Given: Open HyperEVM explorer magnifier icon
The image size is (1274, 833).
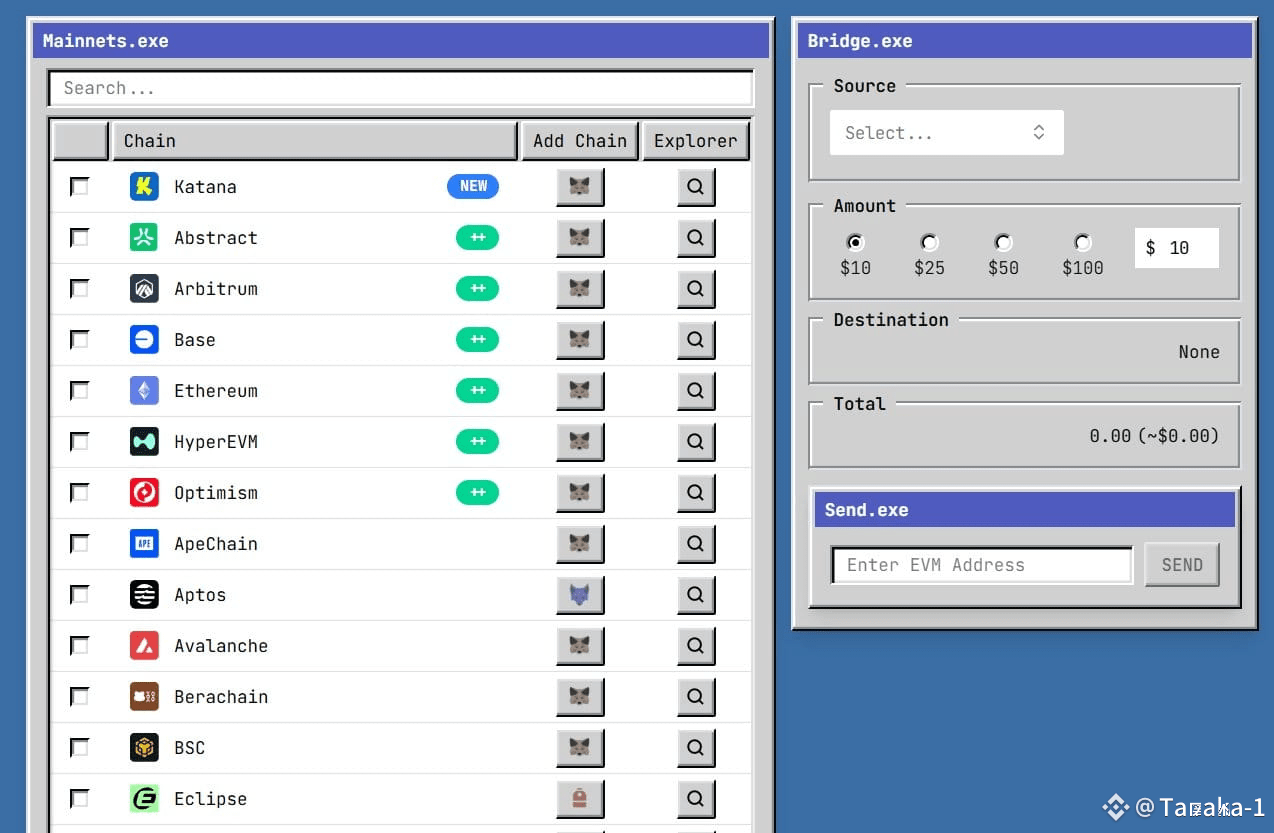Looking at the screenshot, I should pos(696,442).
